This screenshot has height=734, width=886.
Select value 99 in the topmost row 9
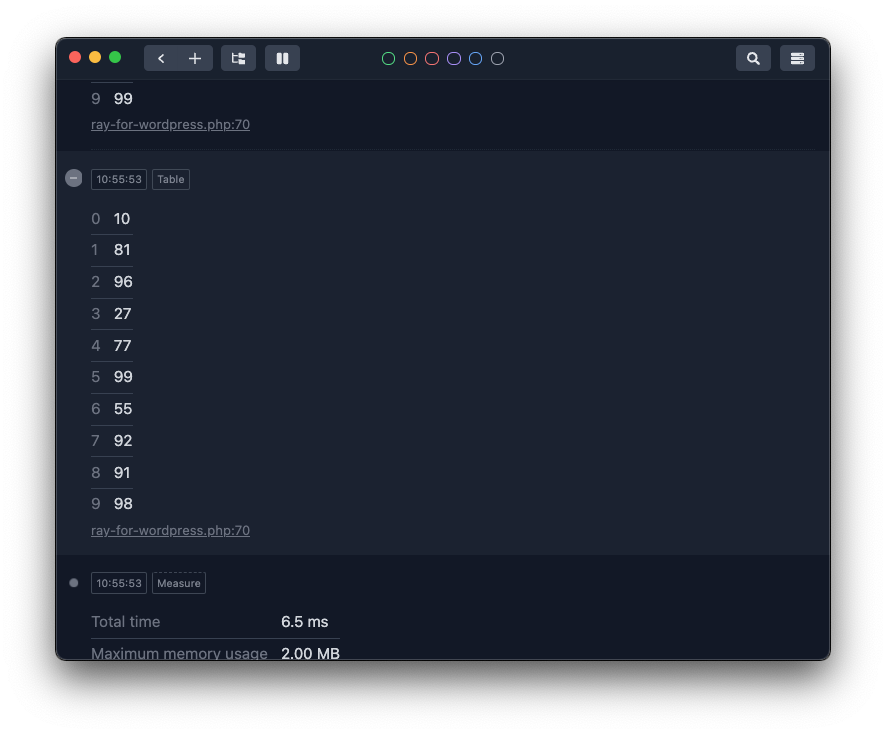[x=123, y=99]
